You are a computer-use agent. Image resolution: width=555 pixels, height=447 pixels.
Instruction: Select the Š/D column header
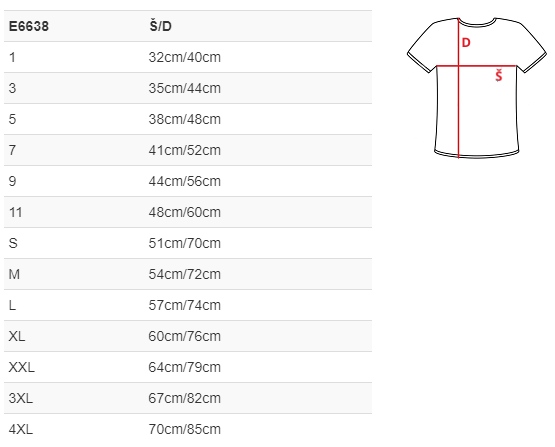point(160,26)
